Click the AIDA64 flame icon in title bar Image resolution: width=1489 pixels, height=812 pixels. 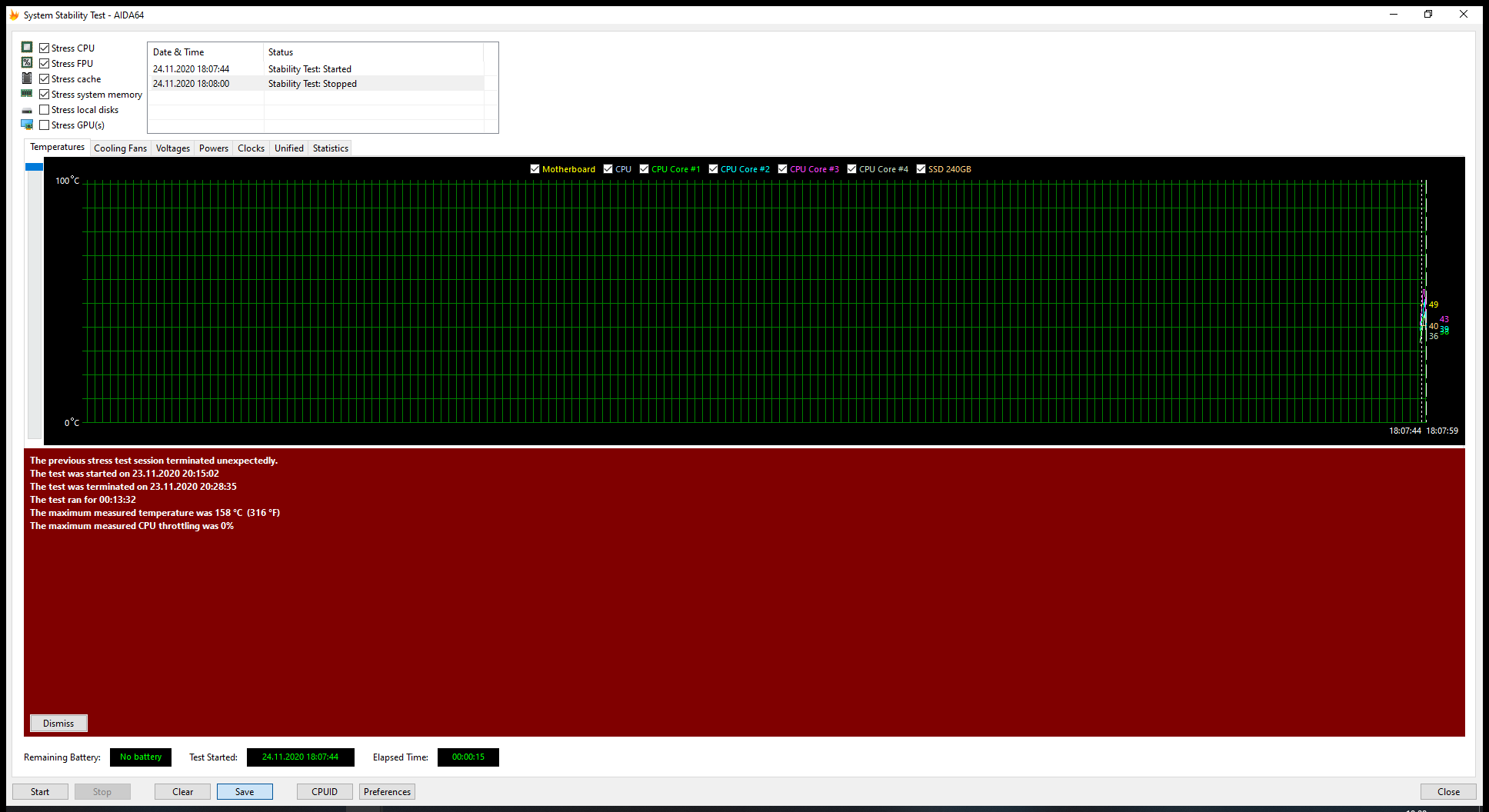(x=14, y=15)
